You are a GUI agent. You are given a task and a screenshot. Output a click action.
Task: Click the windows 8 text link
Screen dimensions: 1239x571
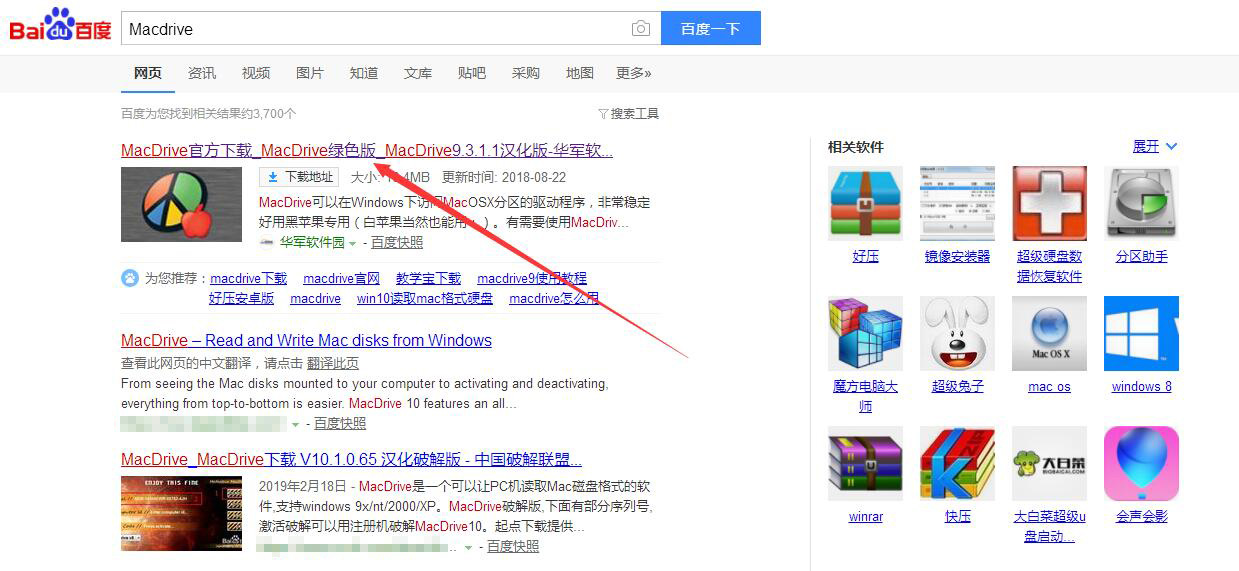(1142, 386)
